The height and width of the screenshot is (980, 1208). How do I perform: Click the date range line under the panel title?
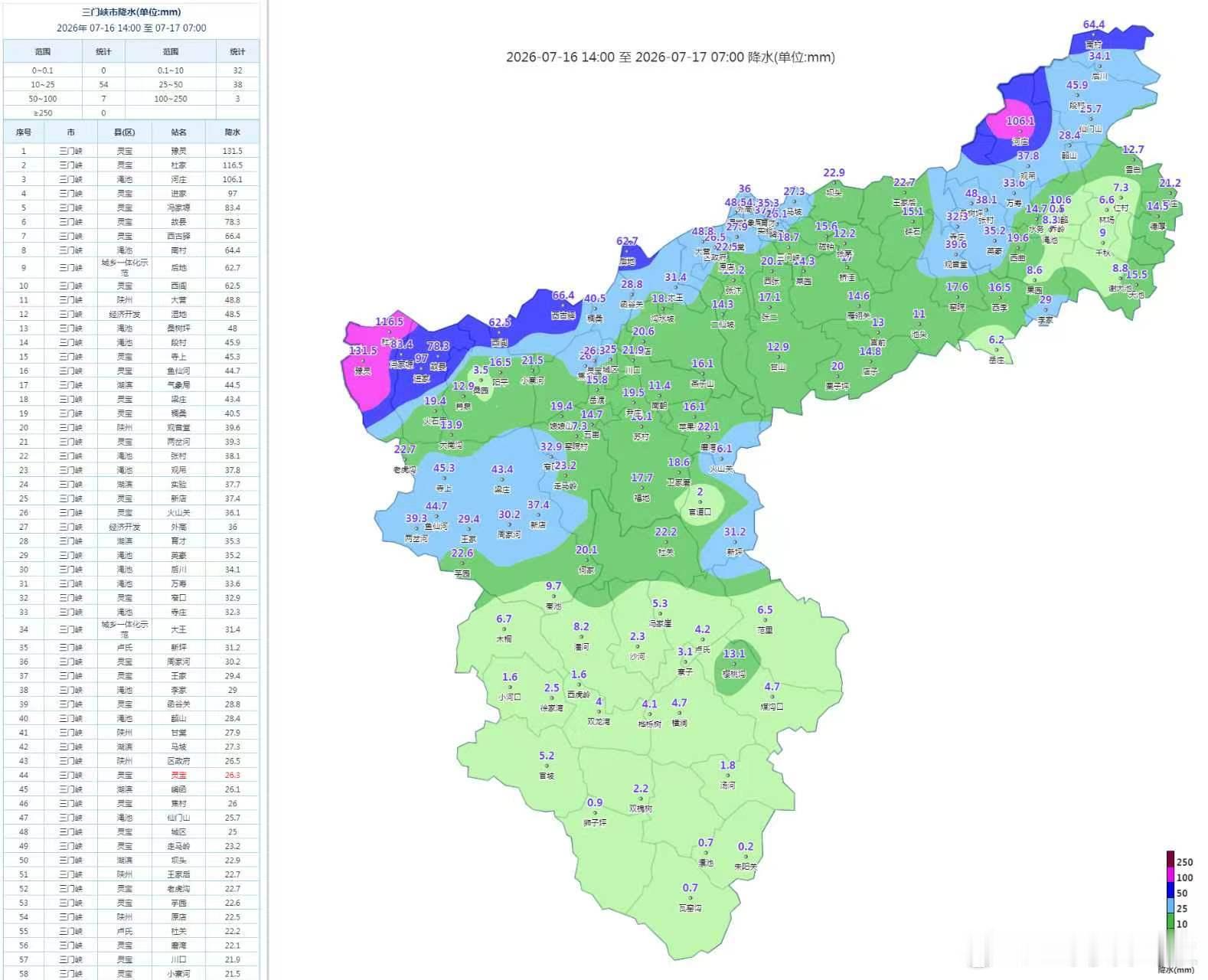pyautogui.click(x=132, y=28)
